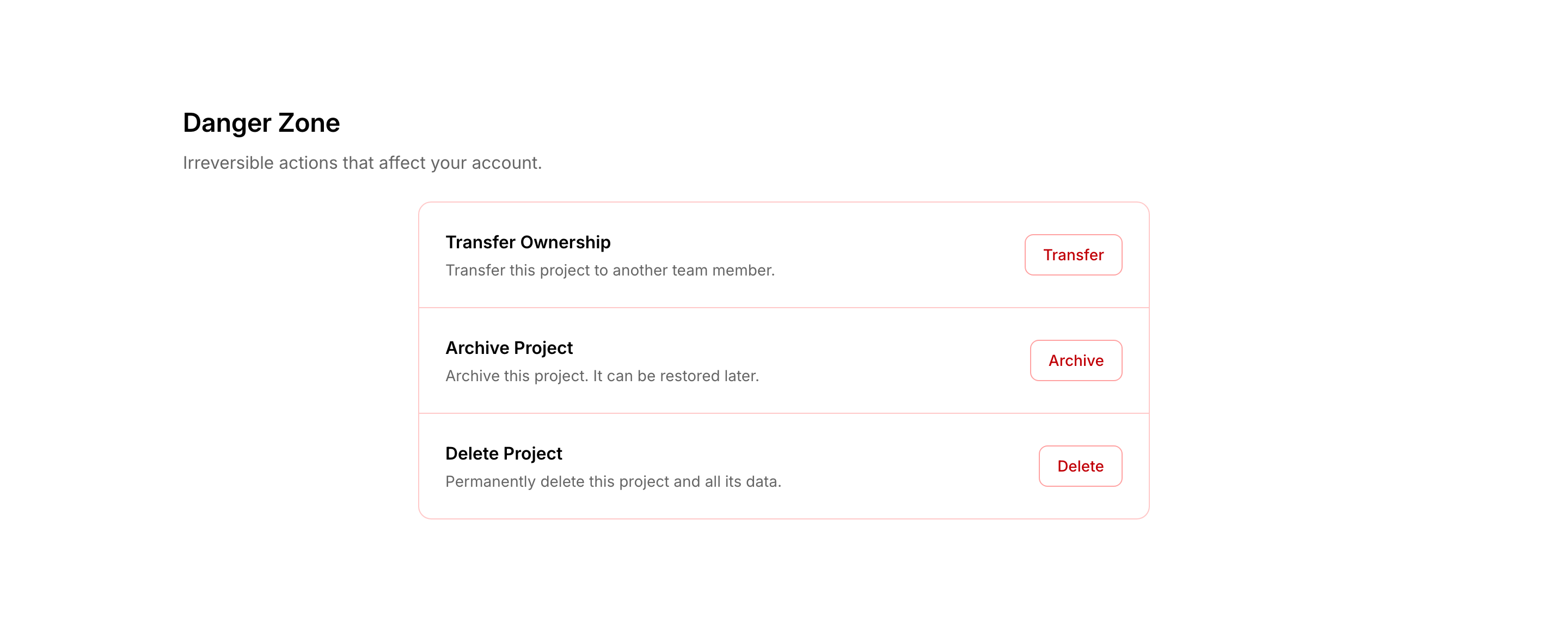The height and width of the screenshot is (624, 1568).
Task: Click 'It can be restored later' sentence
Action: (x=676, y=376)
